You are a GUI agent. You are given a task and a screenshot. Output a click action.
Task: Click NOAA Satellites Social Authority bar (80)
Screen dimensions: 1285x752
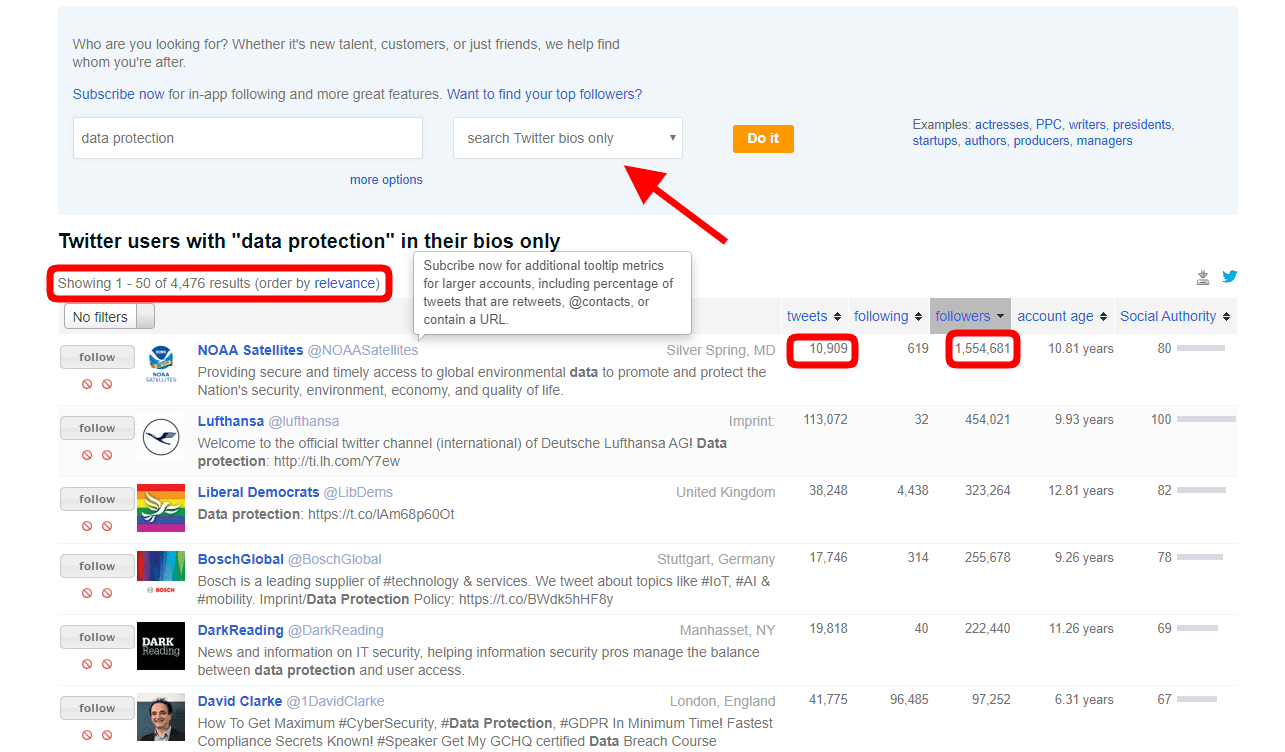tap(1201, 349)
